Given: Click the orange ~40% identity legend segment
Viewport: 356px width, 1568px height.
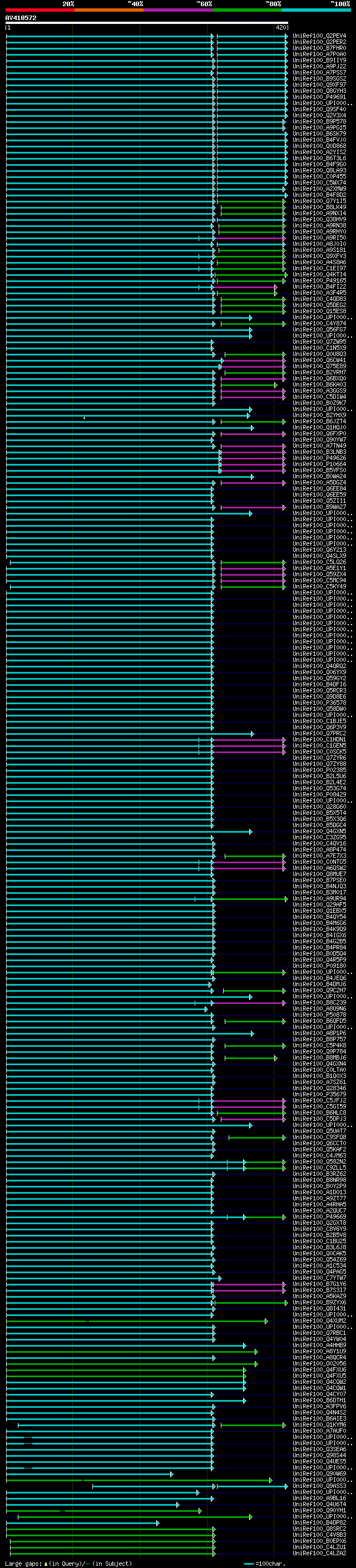Looking at the screenshot, I should pyautogui.click(x=109, y=10).
